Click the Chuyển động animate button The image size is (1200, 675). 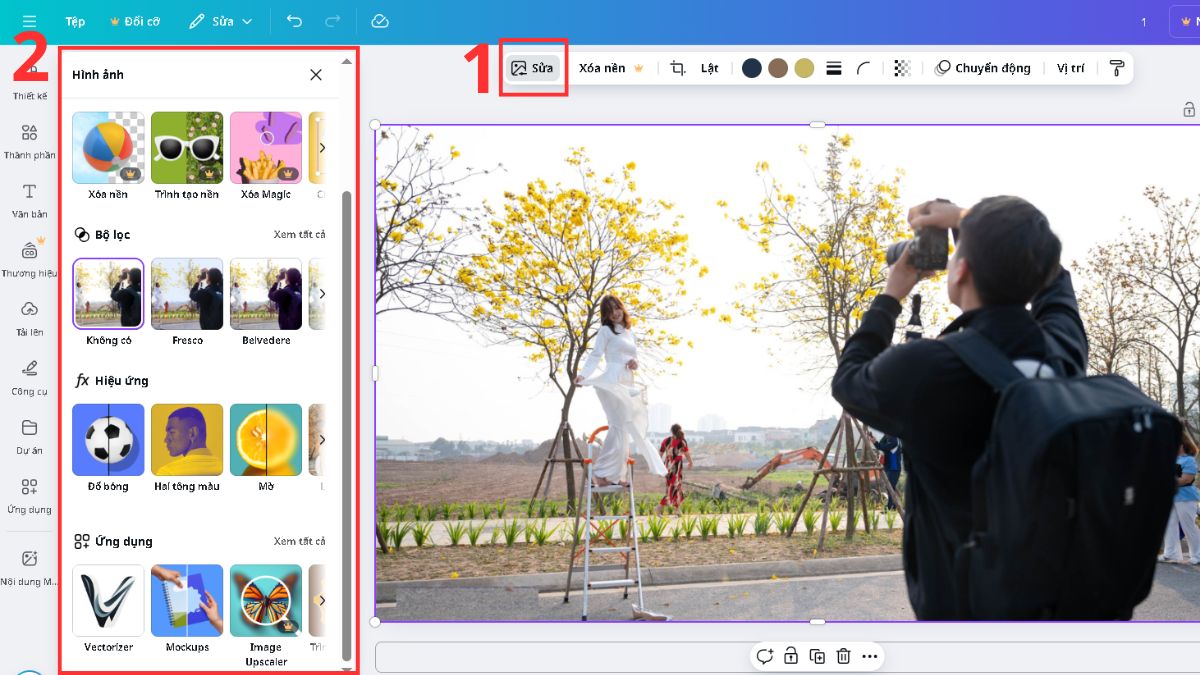982,68
